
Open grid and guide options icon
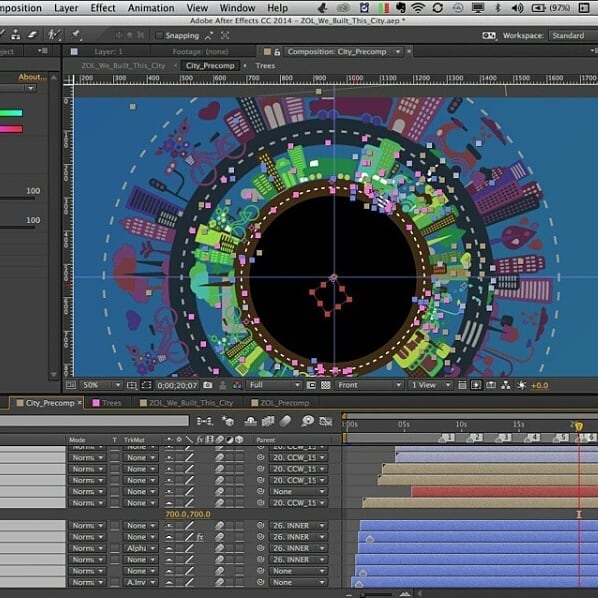132,385
